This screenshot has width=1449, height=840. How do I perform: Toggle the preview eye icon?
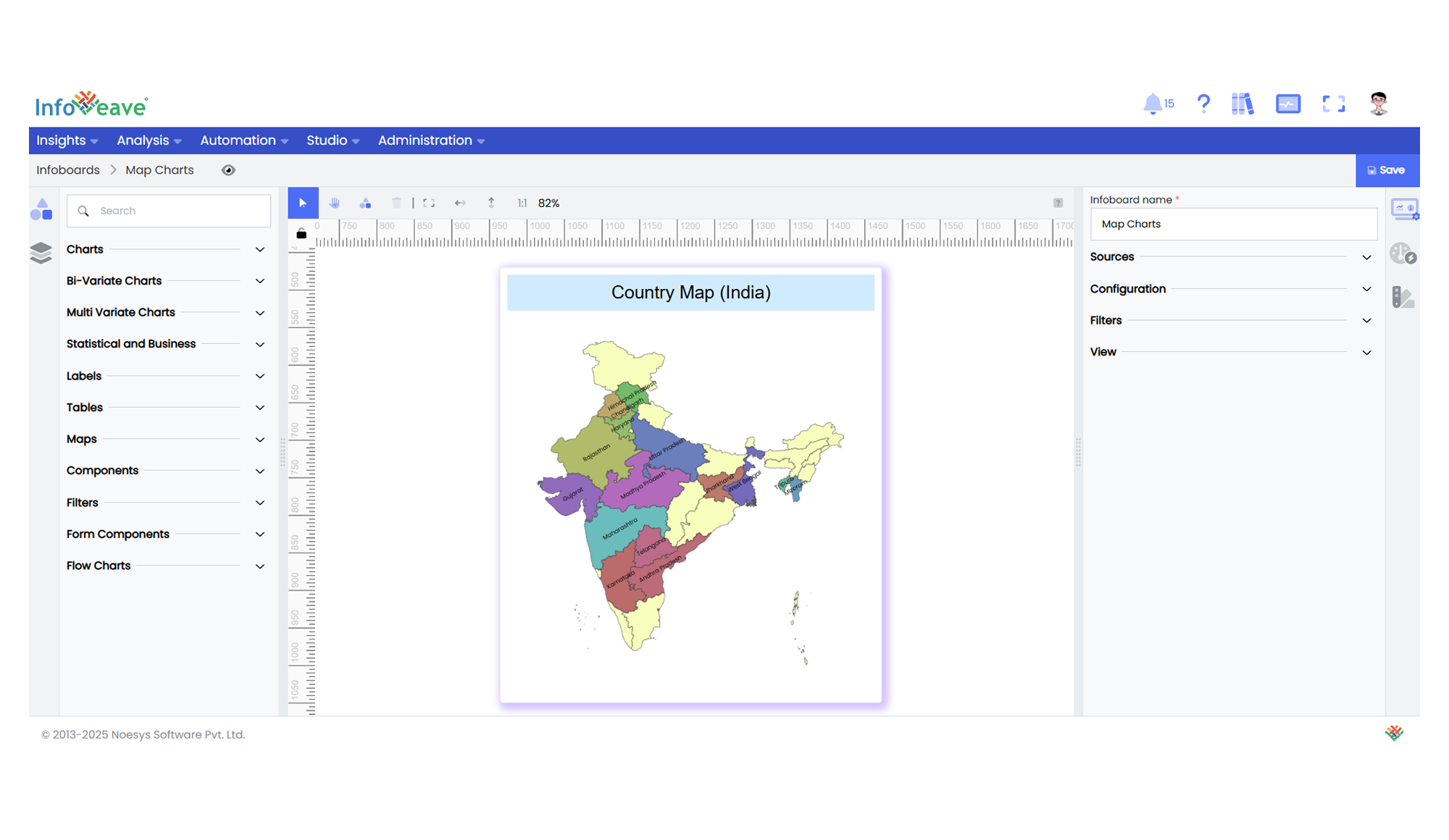click(x=228, y=170)
